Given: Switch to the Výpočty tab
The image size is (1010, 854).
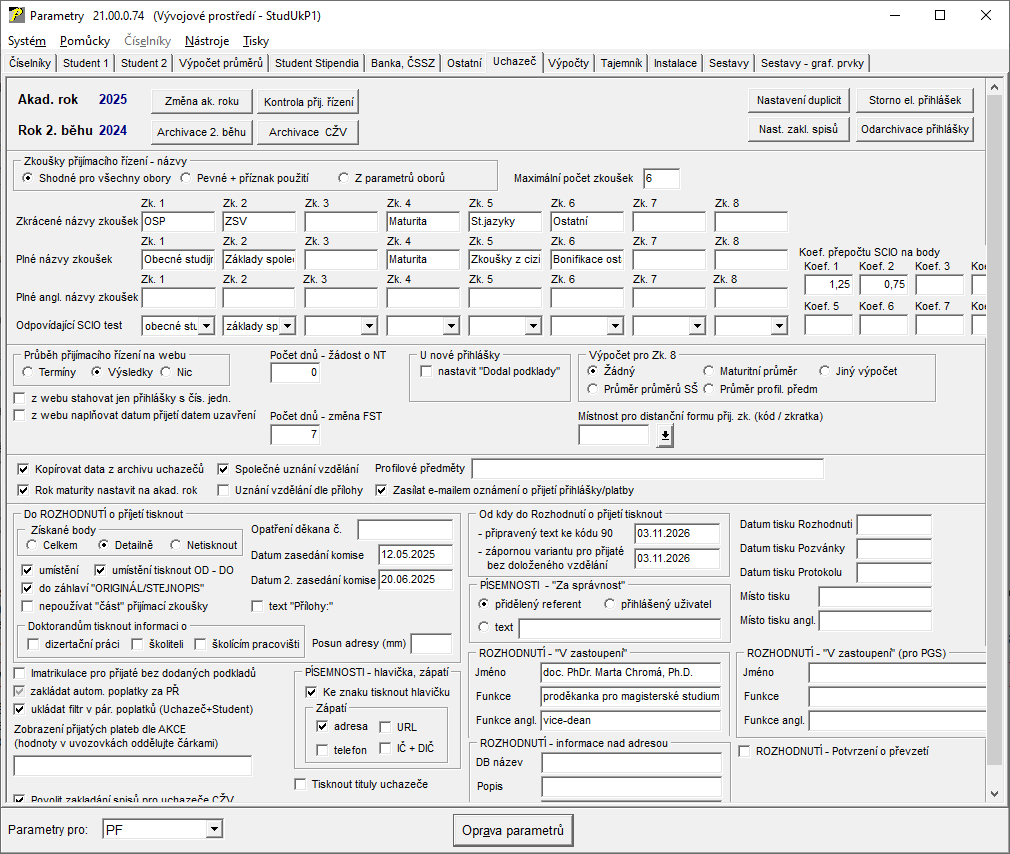Looking at the screenshot, I should (x=568, y=62).
